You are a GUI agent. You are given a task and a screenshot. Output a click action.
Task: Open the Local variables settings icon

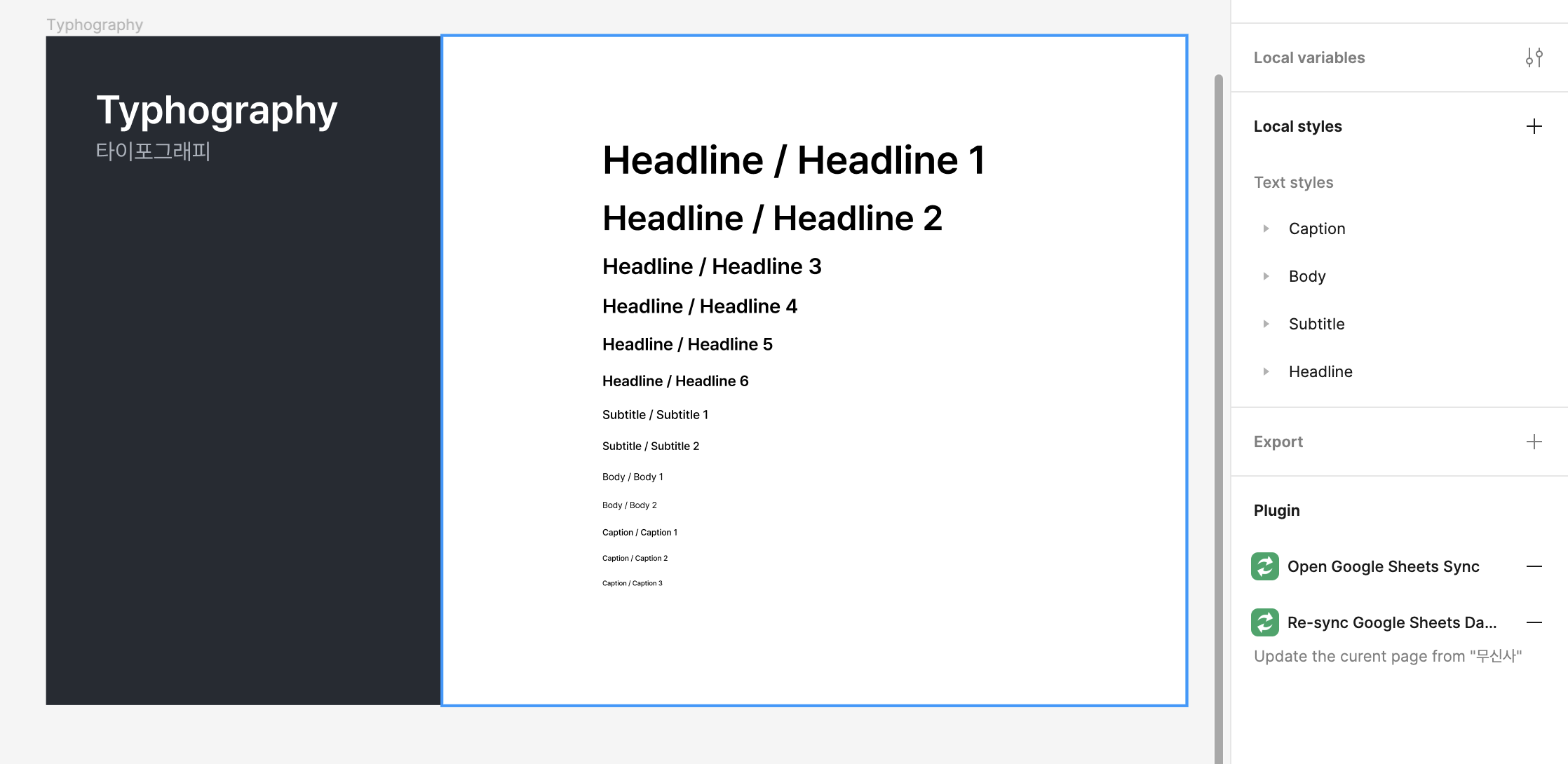tap(1534, 57)
